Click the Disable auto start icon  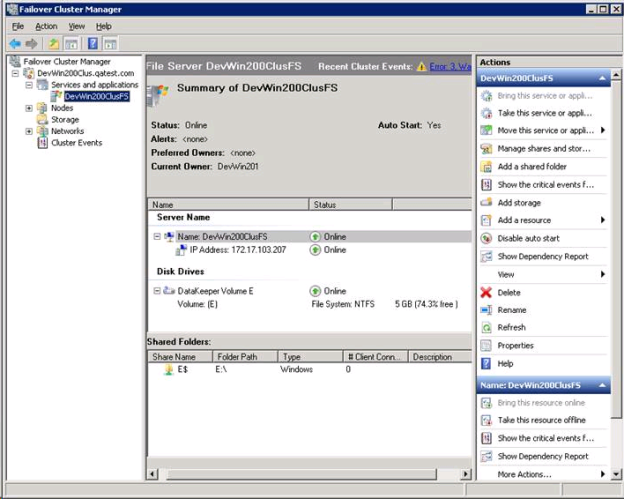487,238
